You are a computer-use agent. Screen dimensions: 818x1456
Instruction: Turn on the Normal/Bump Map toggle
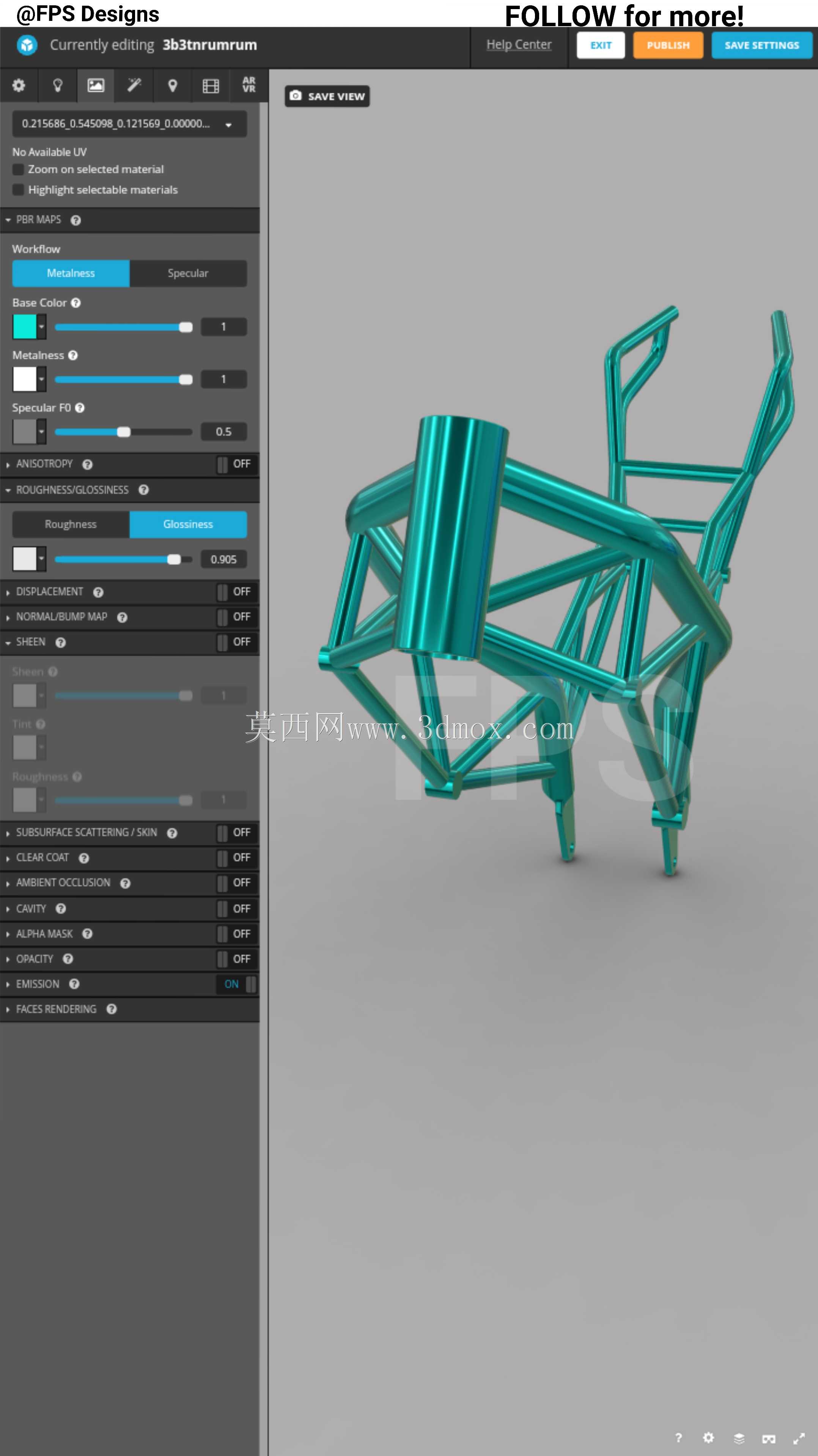point(237,617)
